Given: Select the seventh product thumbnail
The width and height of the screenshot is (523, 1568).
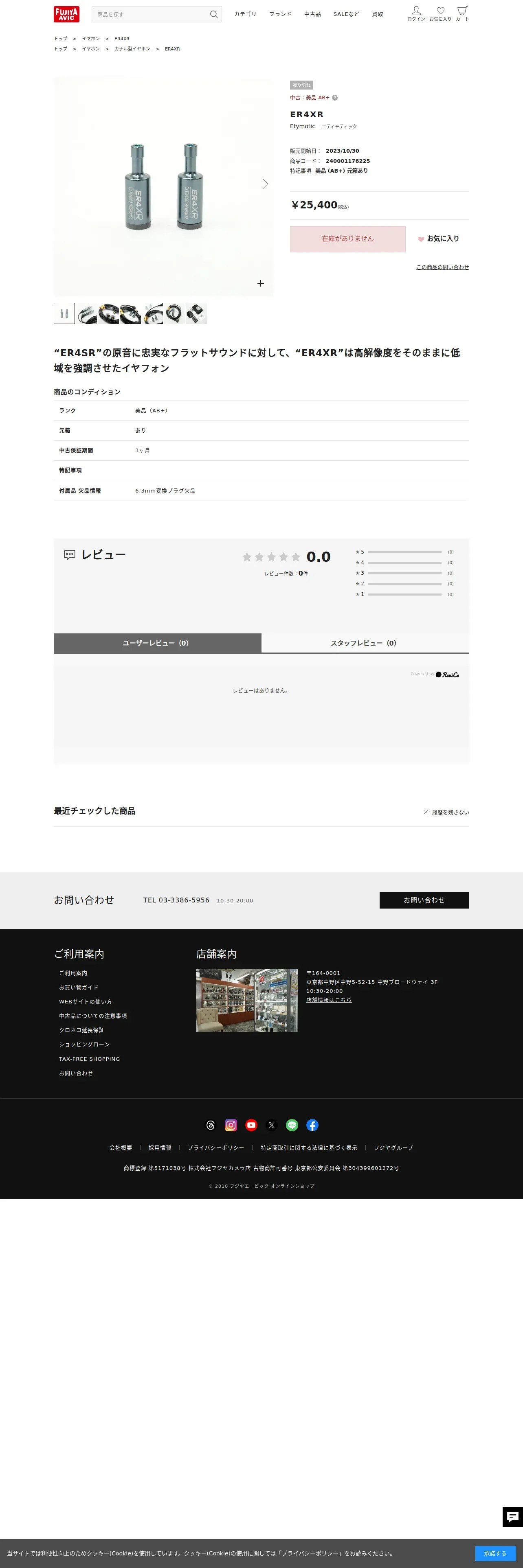Looking at the screenshot, I should (196, 313).
